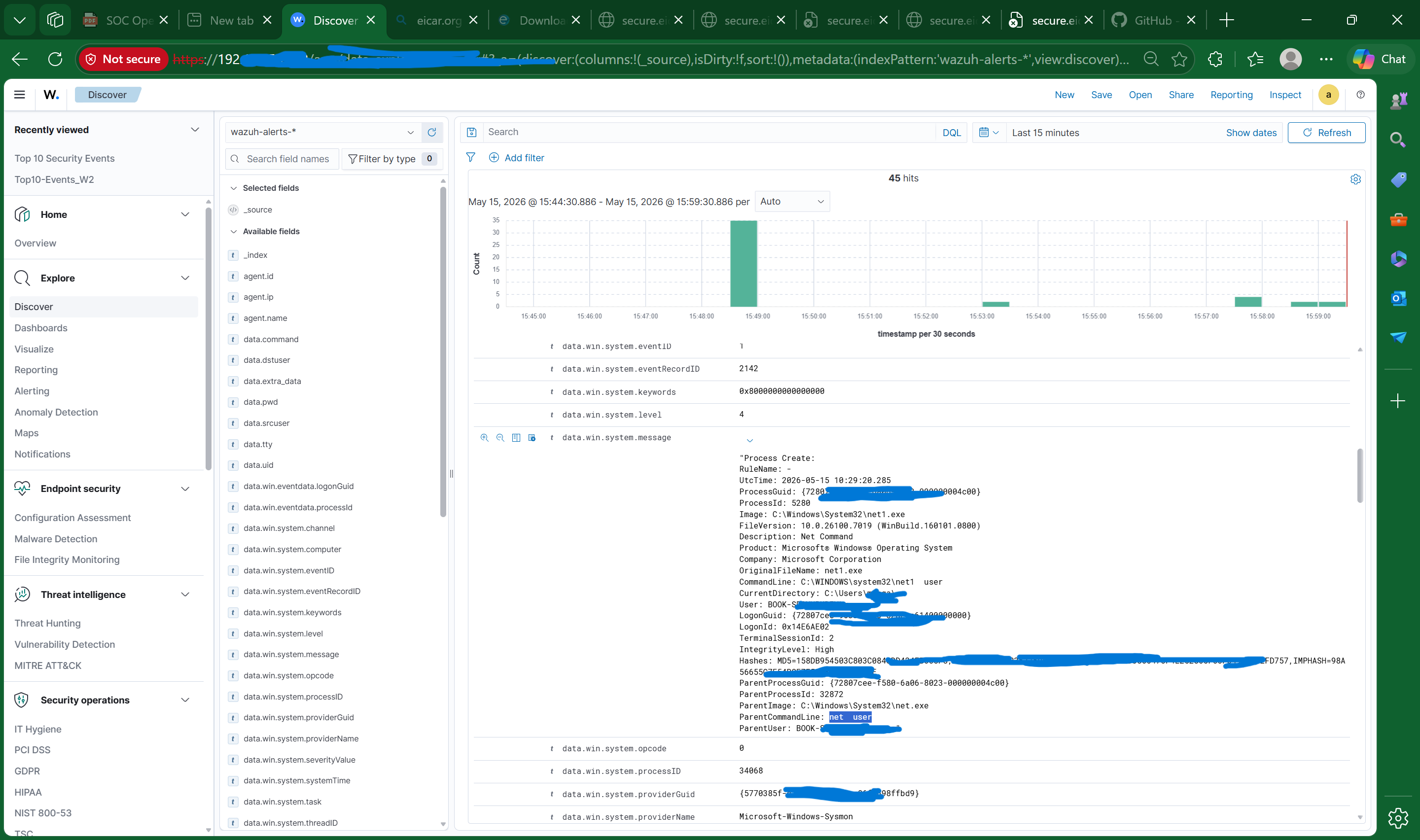Open histogram settings gear icon
Screen dimensions: 1420x840
1355,179
